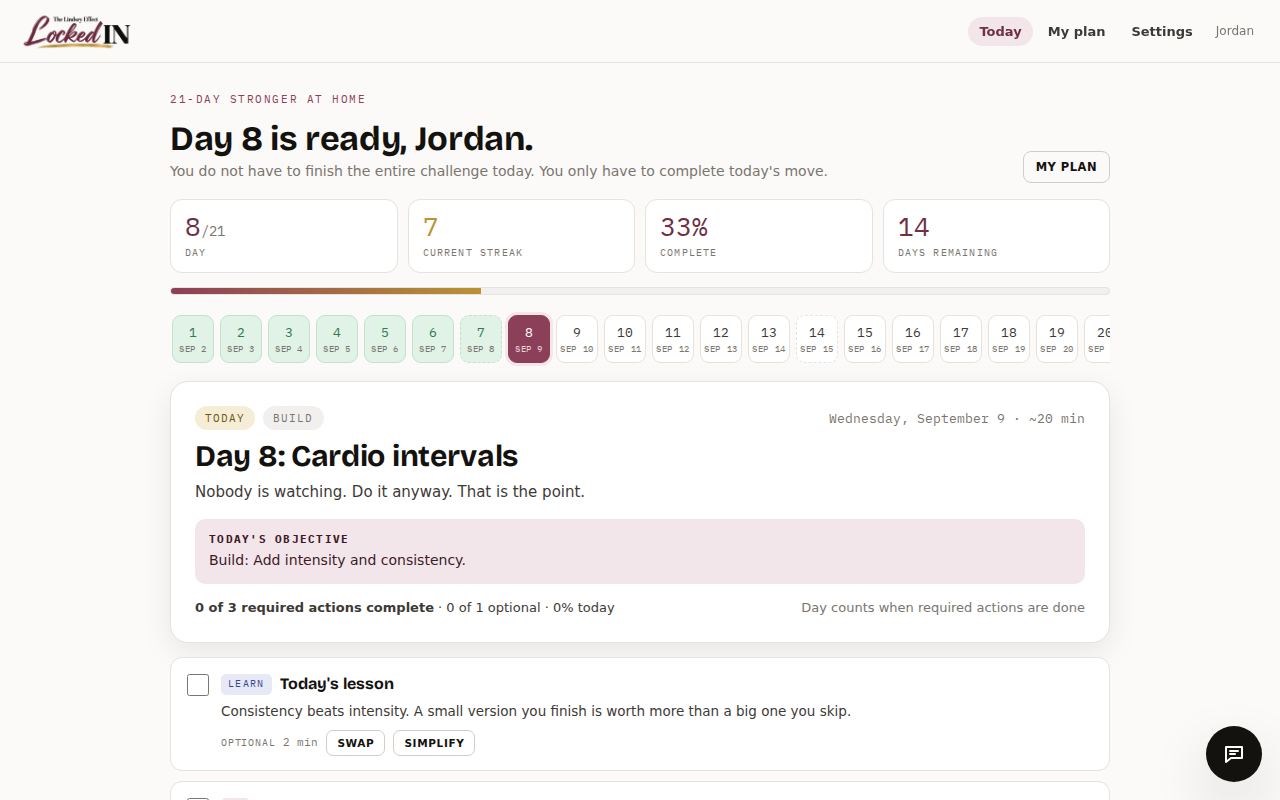Check the Today's lesson checkbox
The image size is (1280, 800).
point(198,685)
